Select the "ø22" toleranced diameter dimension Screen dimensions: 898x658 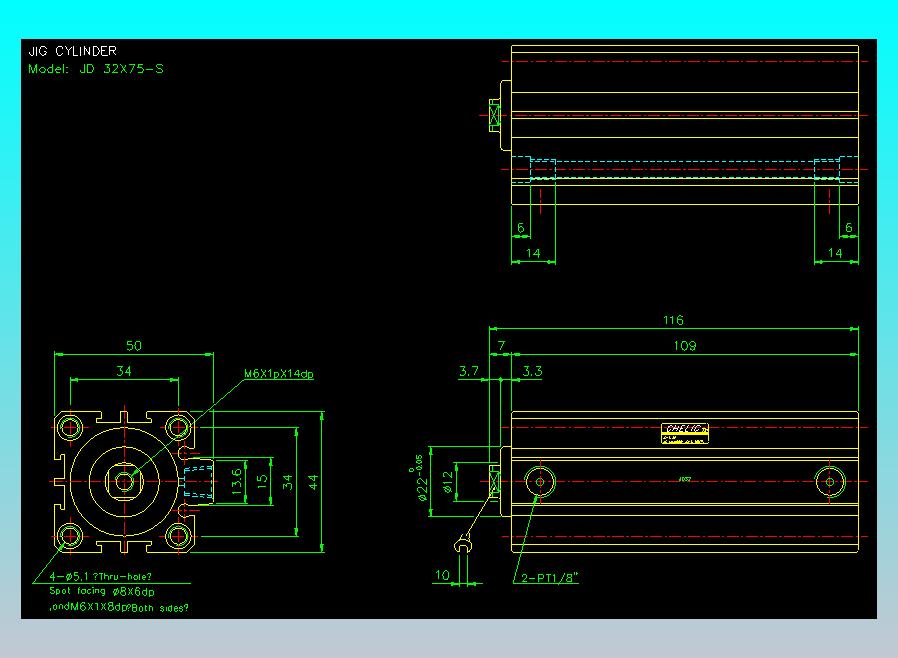tap(420, 479)
